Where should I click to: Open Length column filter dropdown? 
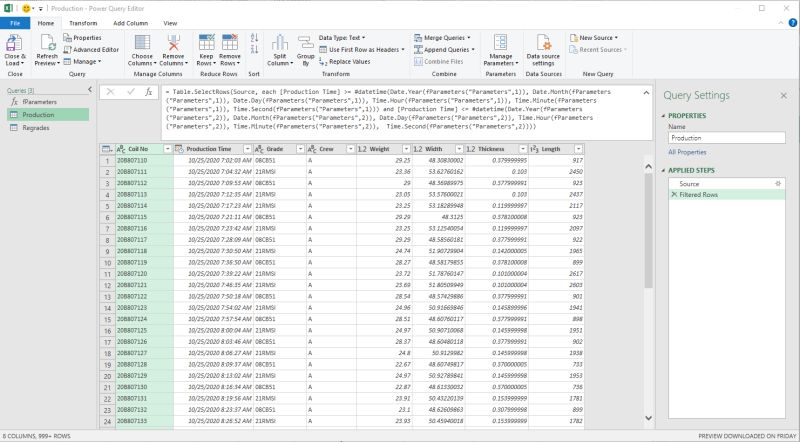[x=578, y=149]
